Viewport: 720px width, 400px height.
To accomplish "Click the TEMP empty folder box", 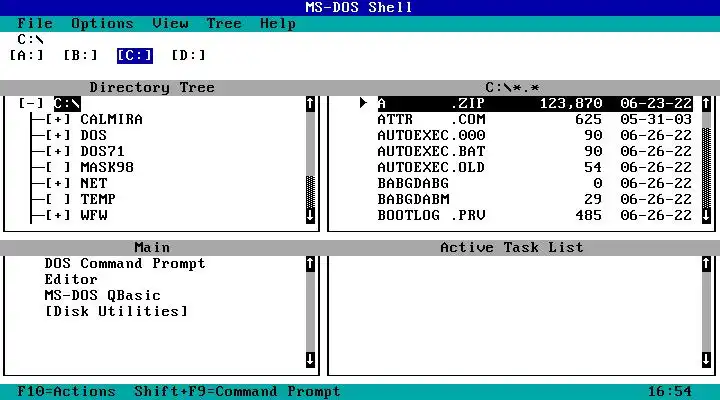I will (x=58, y=199).
